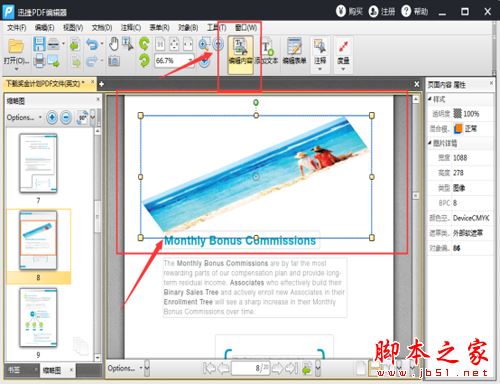500x384 pixels.
Task: Open the Object menu (对象)
Action: [188, 28]
